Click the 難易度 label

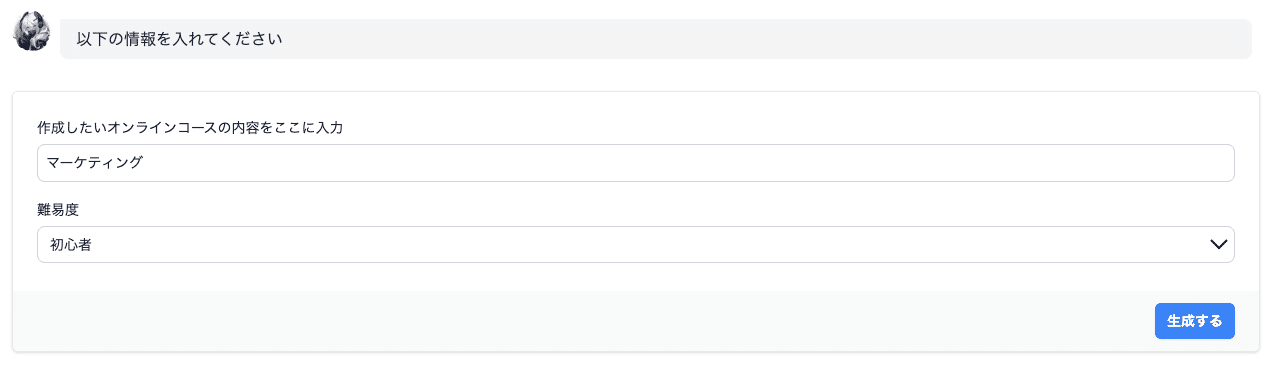(x=58, y=210)
